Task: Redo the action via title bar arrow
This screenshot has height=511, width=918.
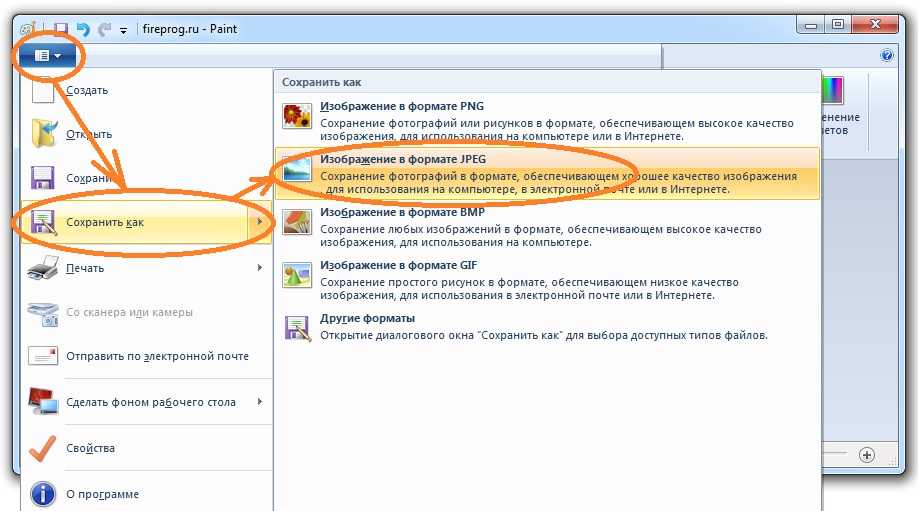Action: pos(105,29)
